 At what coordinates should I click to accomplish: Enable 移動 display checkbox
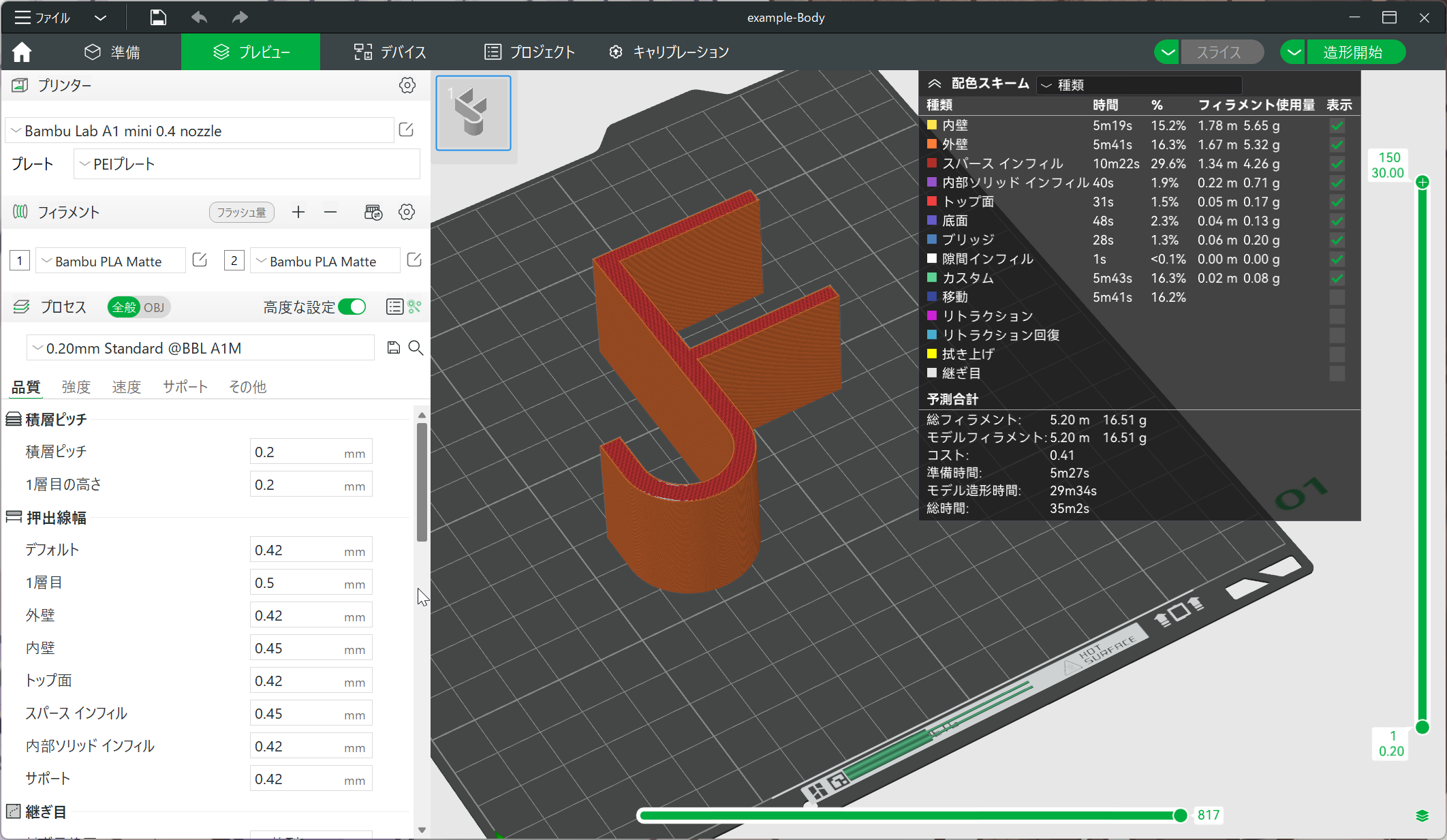point(1337,298)
